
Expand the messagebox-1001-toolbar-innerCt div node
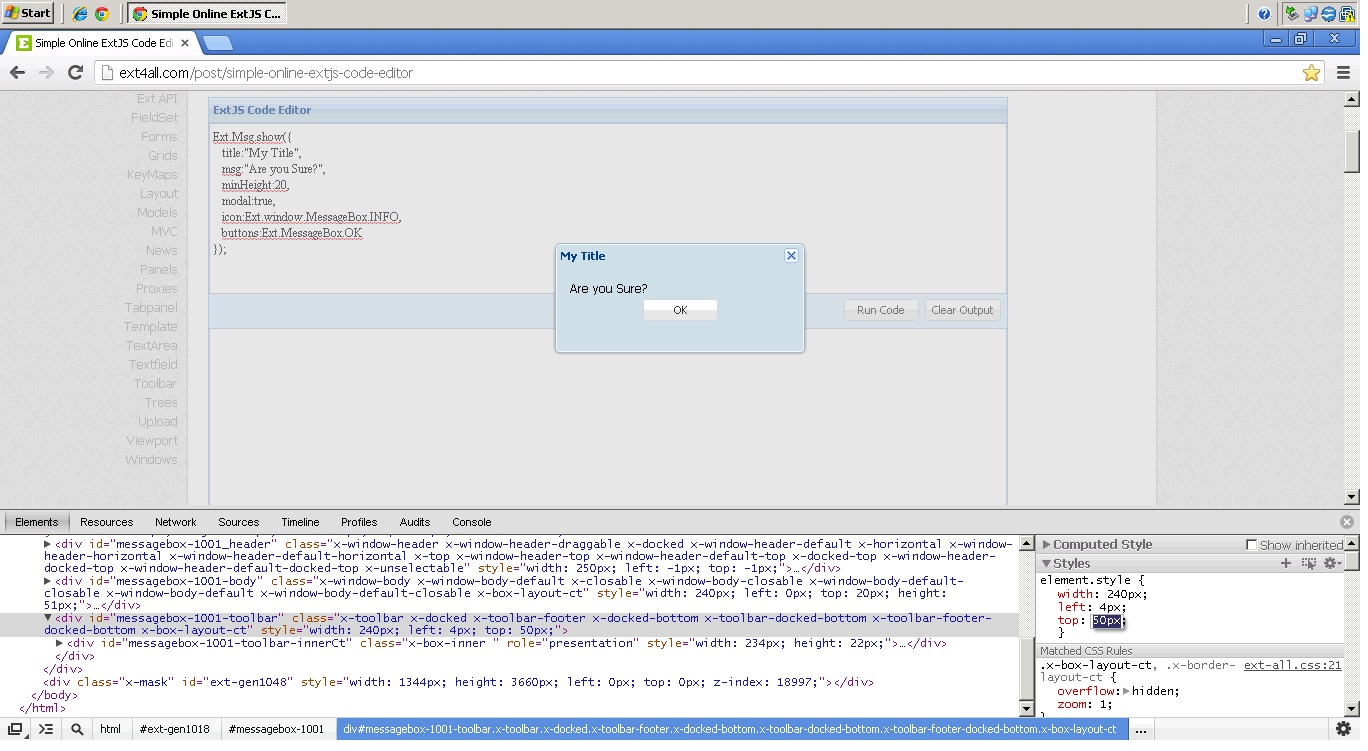60,643
